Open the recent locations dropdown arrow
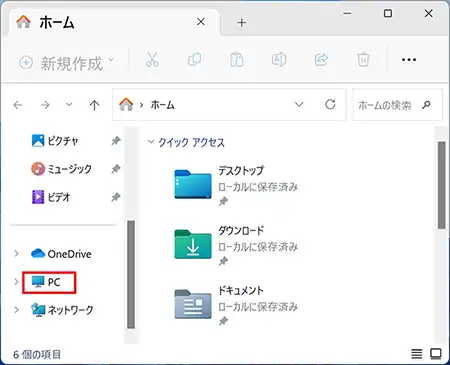 [x=69, y=105]
